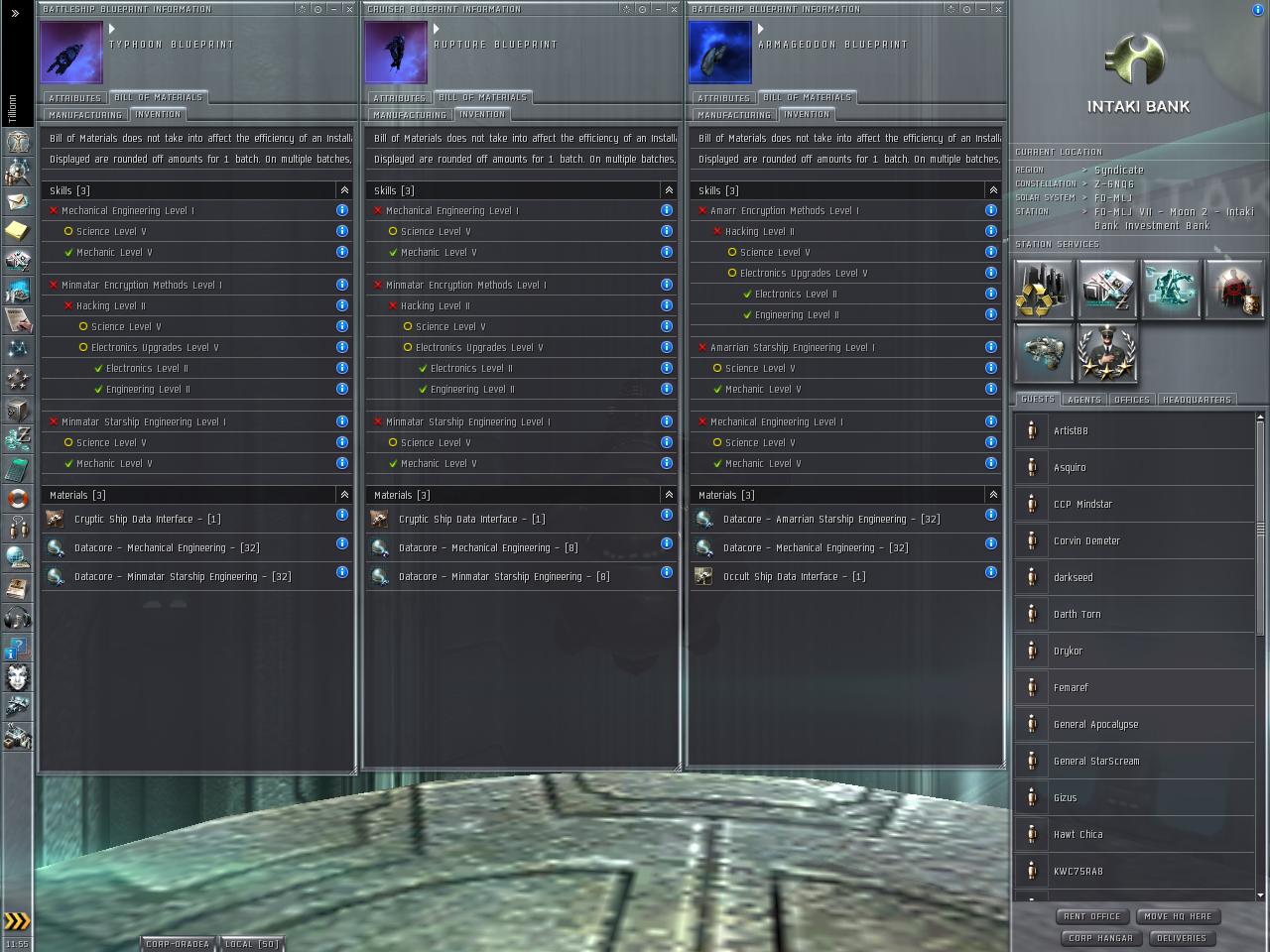This screenshot has height=952, width=1270.
Task: Open the menu triangle beside Typhoon Blueprint title
Action: click(x=113, y=30)
